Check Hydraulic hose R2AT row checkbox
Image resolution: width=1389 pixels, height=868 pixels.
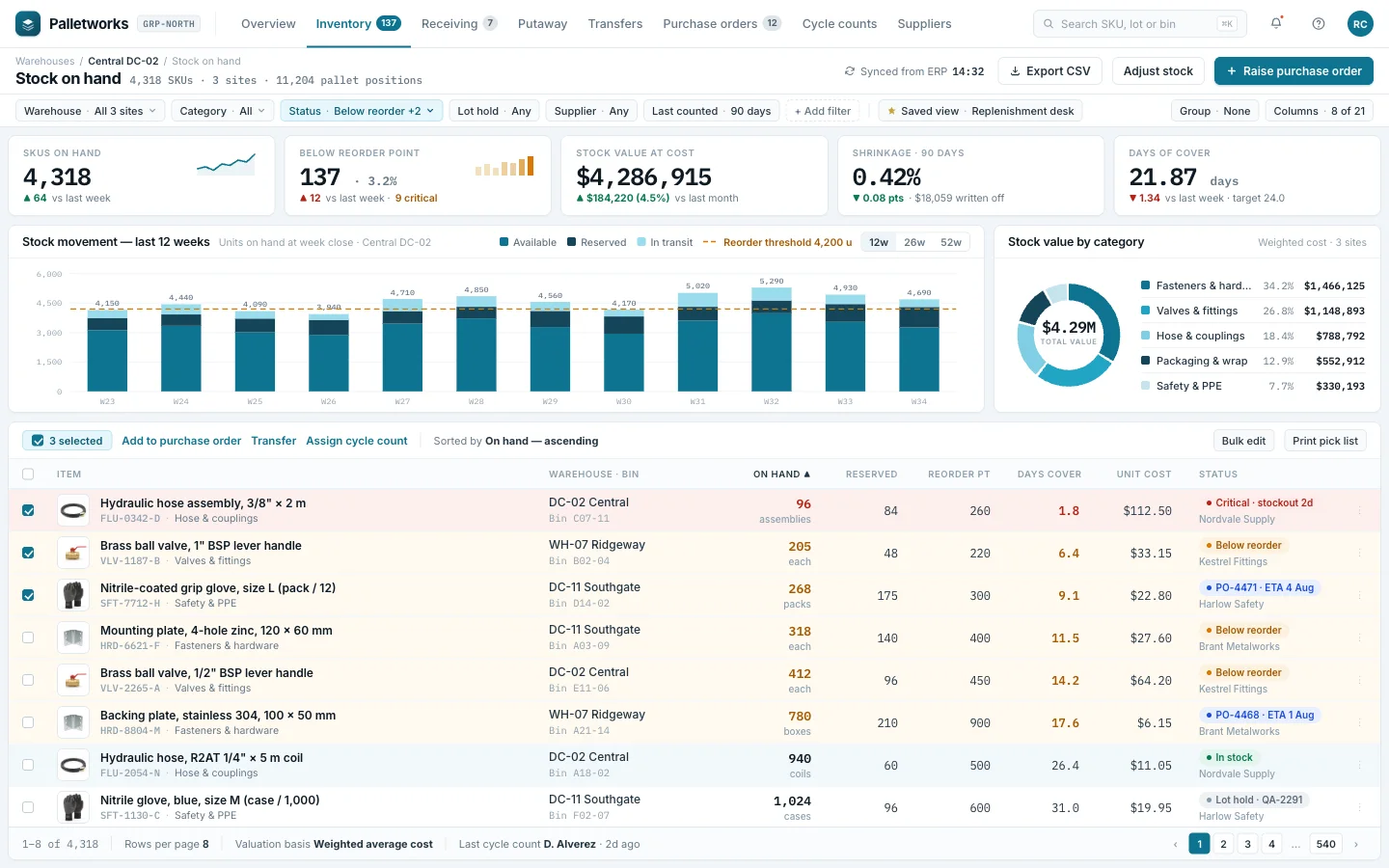tap(28, 766)
